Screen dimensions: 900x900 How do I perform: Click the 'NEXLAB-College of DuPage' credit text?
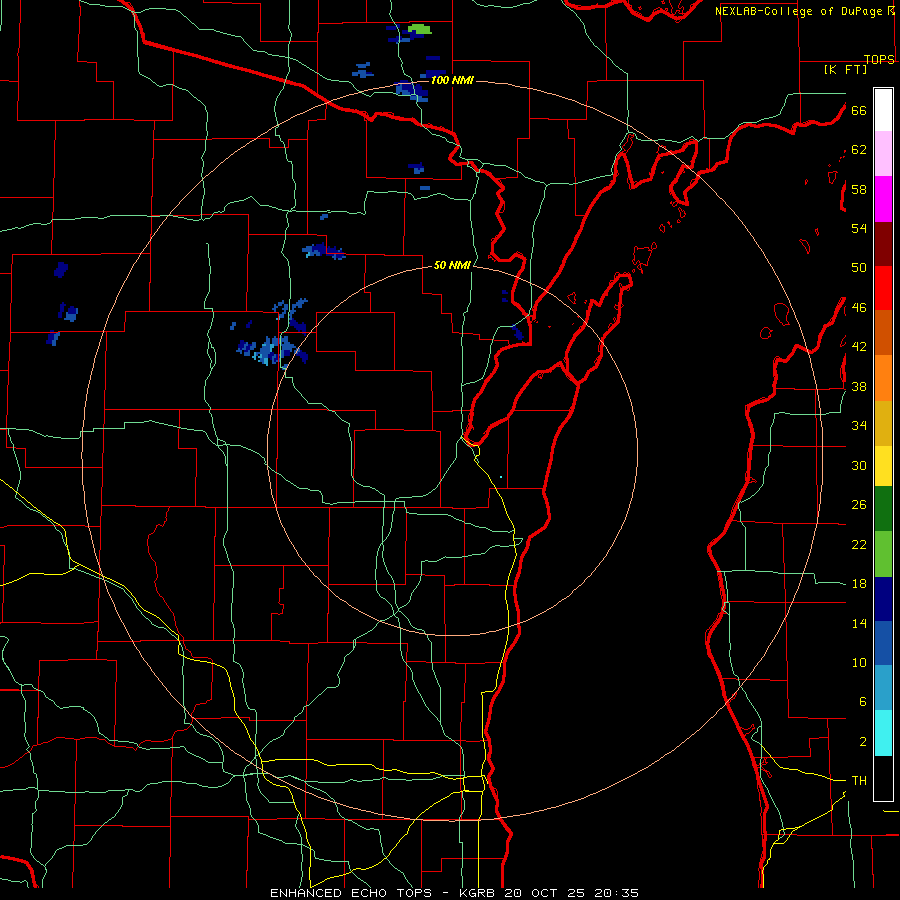point(798,11)
